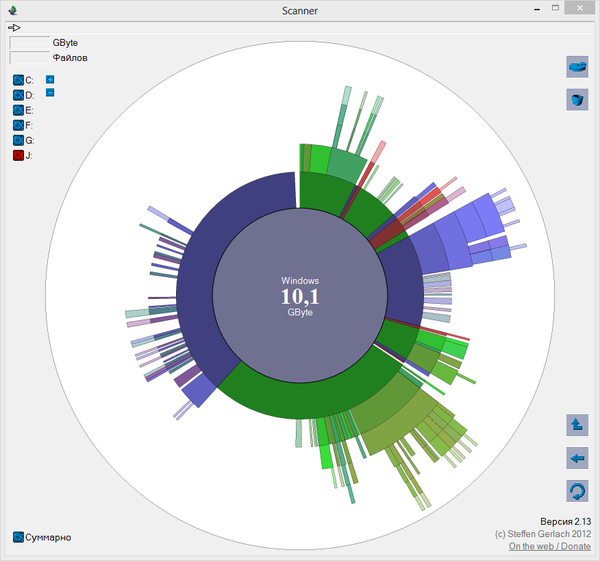Scan drive E:
600x561 pixels.
pyautogui.click(x=18, y=110)
